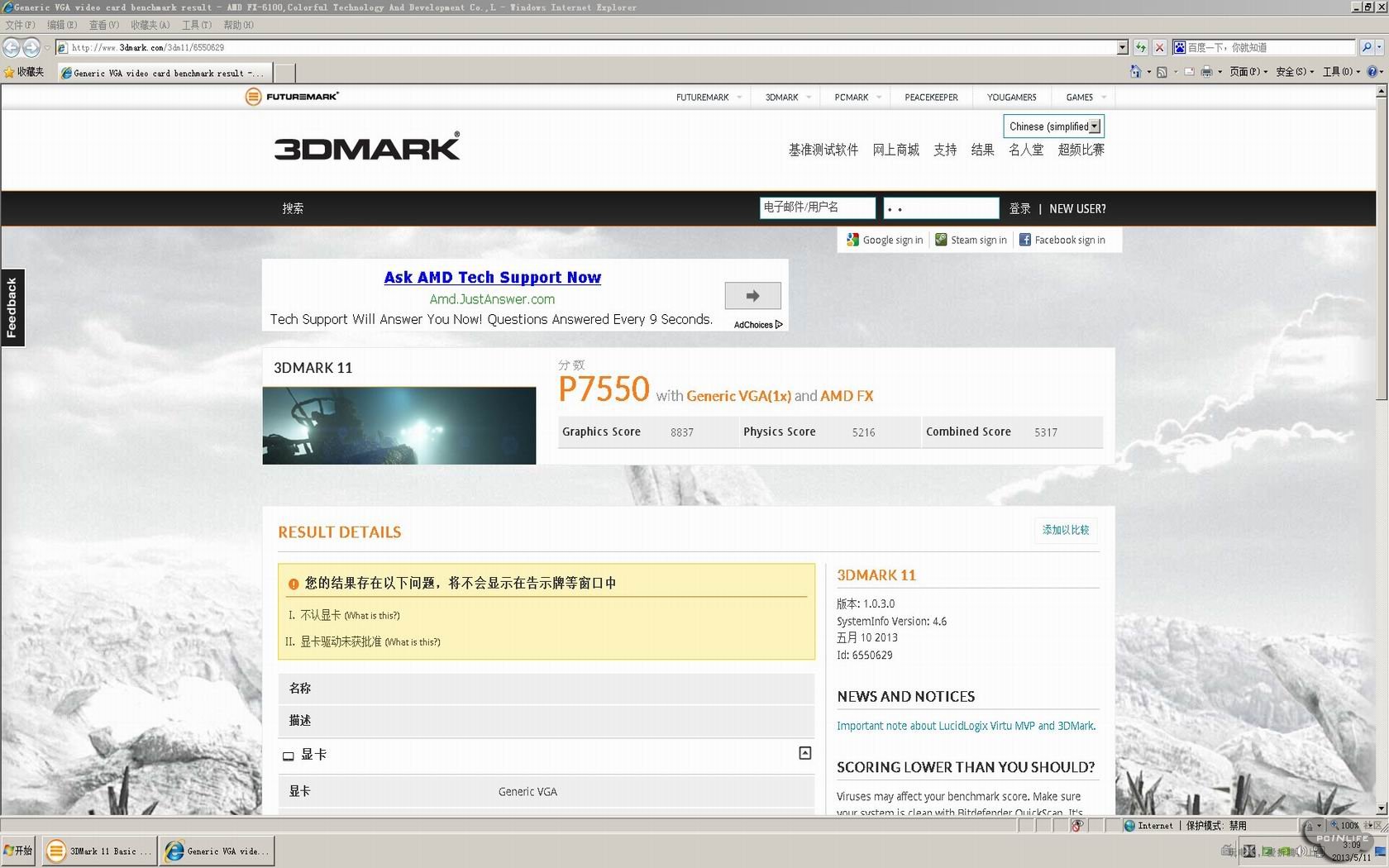
Task: Stop loading with the red X icon
Action: click(1159, 47)
